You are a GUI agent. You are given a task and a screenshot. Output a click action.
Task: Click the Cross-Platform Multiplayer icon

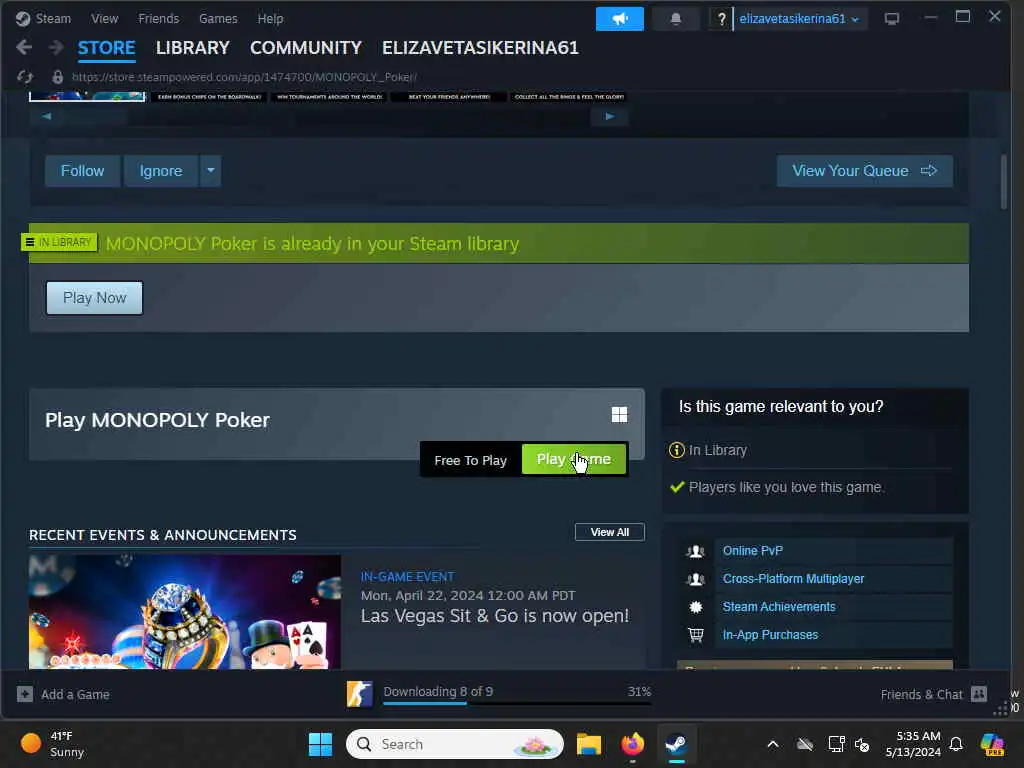696,579
